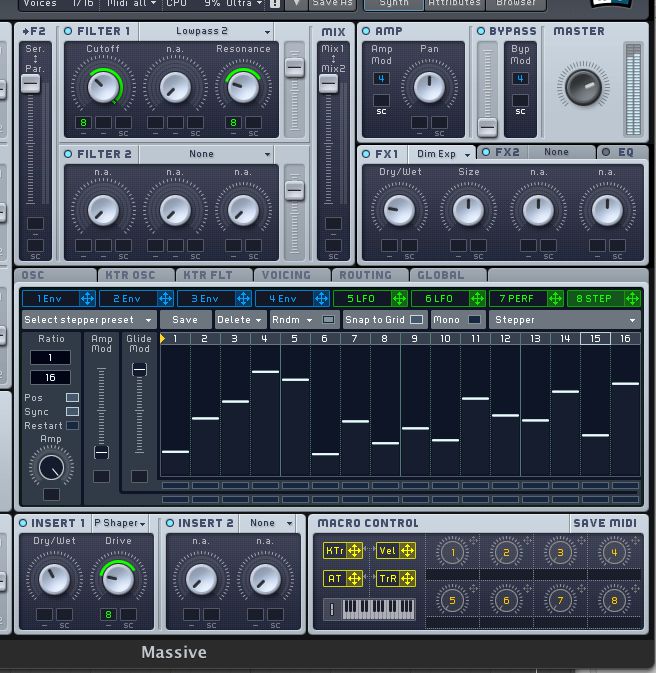Viewport: 656px width, 673px height.
Task: Click the AMP Pan knob
Action: 429,87
